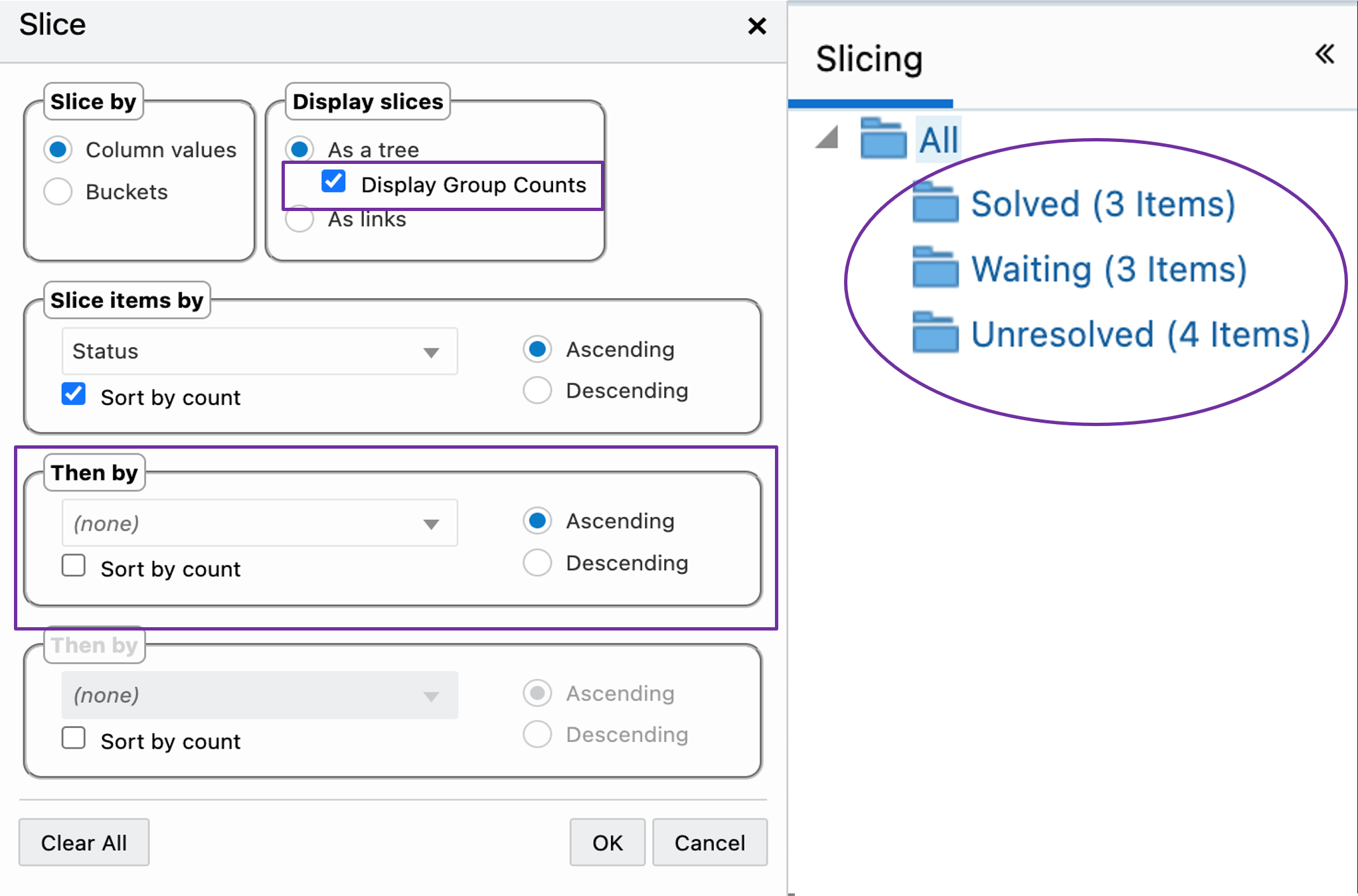This screenshot has width=1358, height=896.
Task: Open the Unresolved (4 Items) slice
Action: pos(1140,334)
